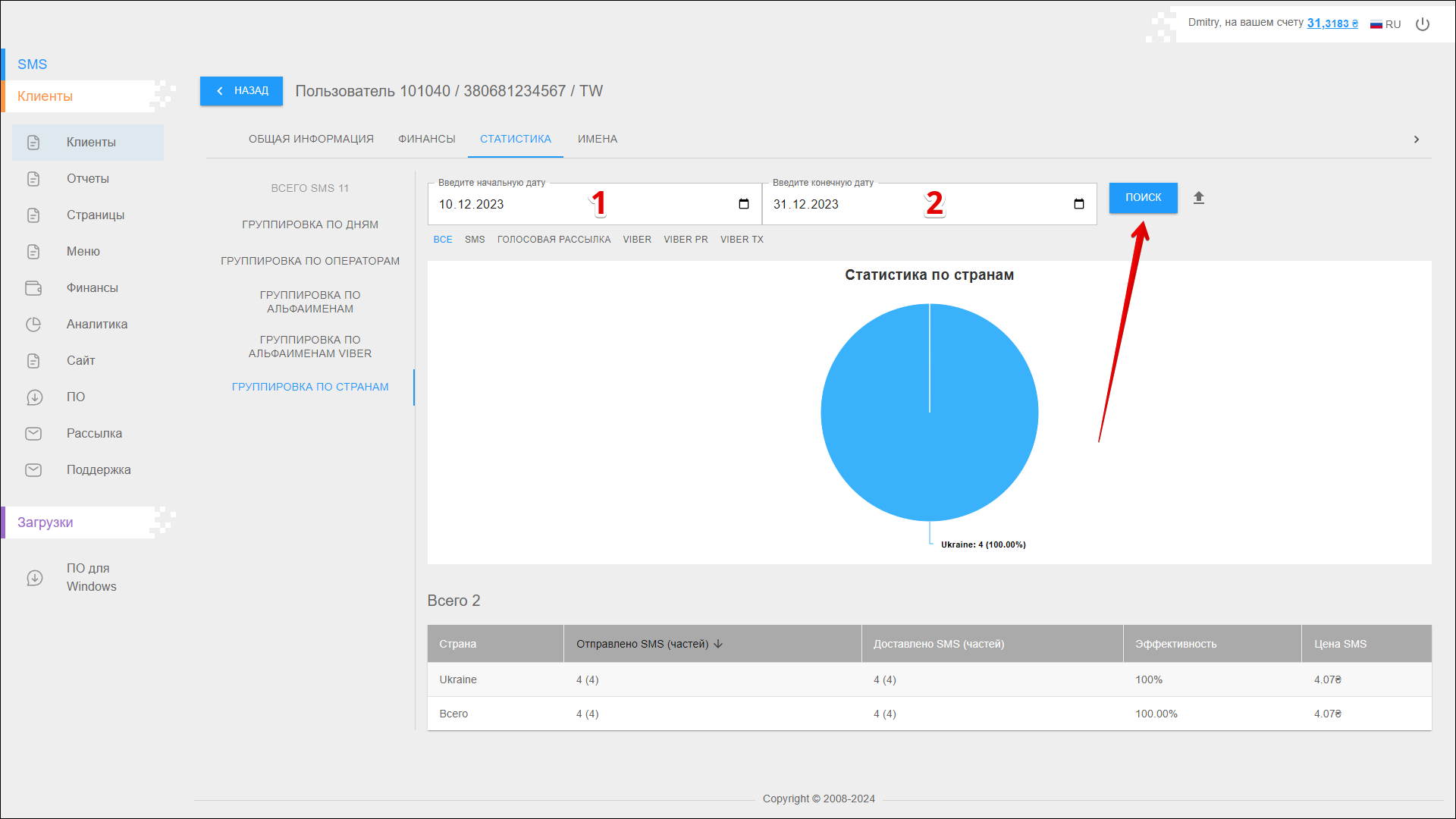The image size is (1456, 819).
Task: Open grouping by operators section
Action: 309,261
